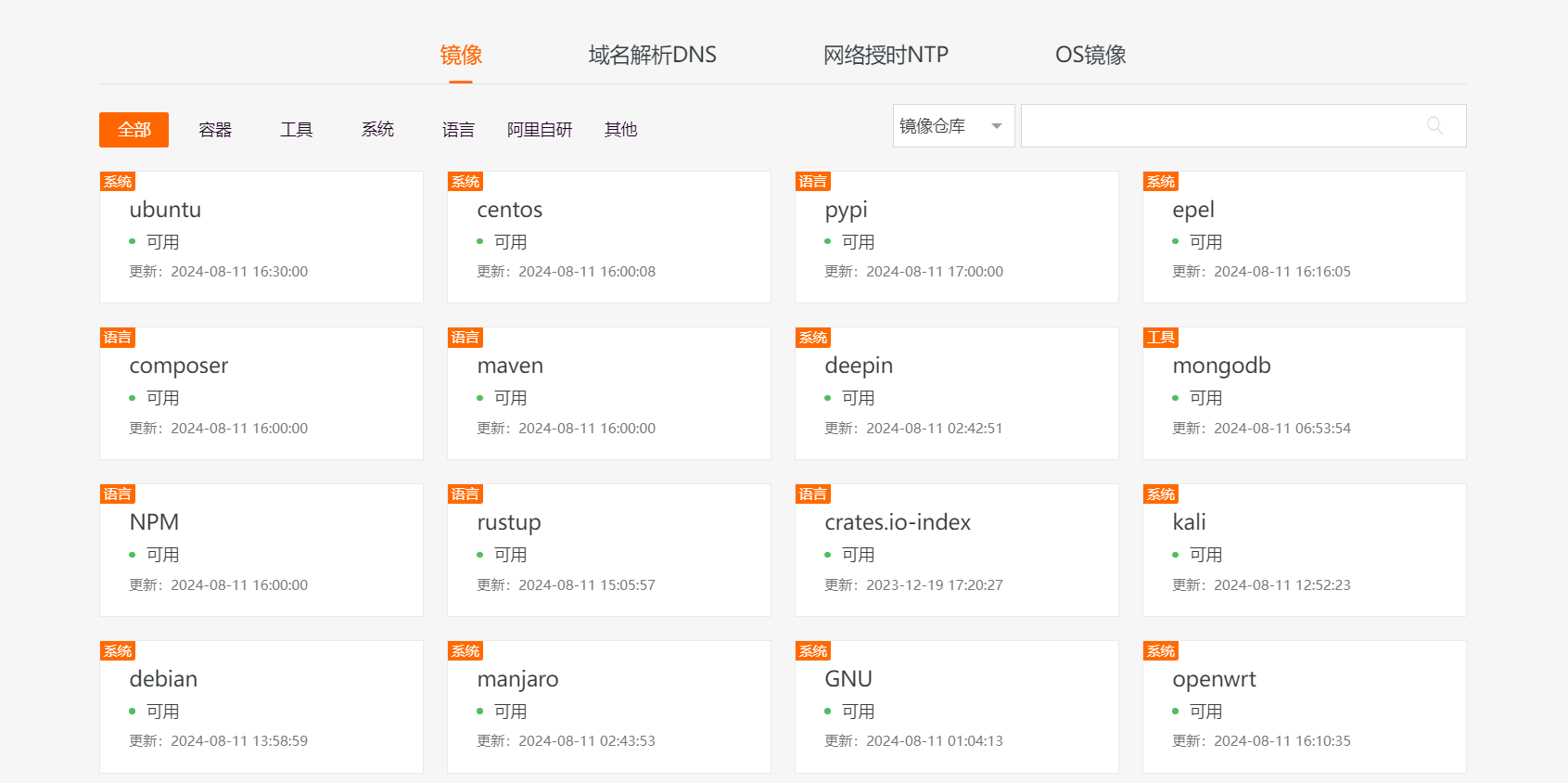Select the 全部 filter button
The height and width of the screenshot is (783, 1568).
click(134, 130)
